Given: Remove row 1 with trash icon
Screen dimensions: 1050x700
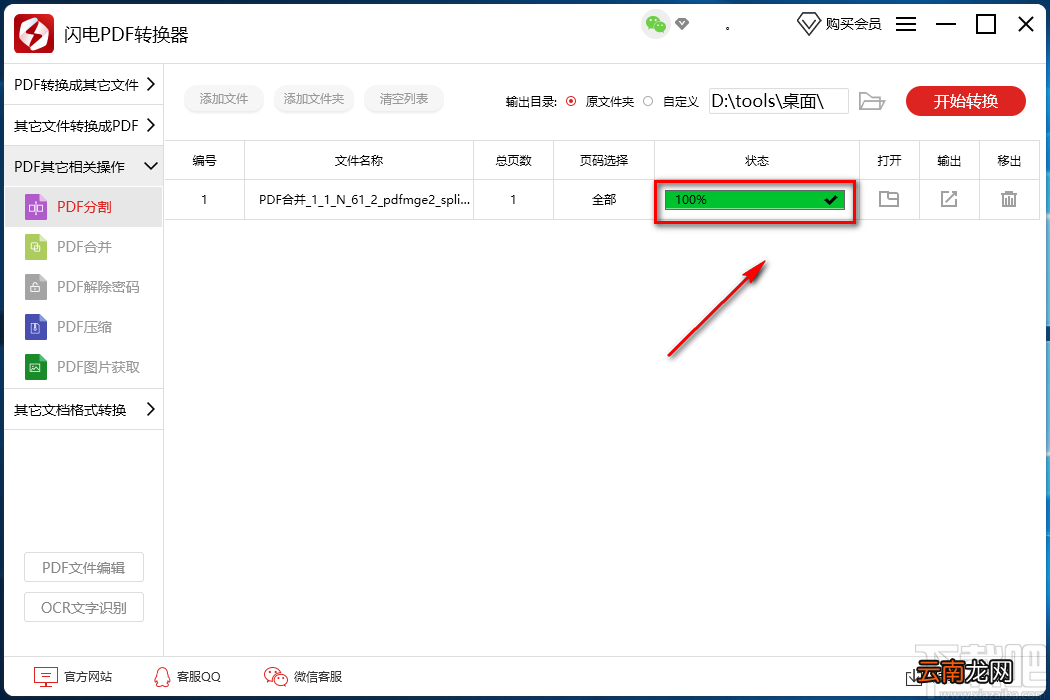Looking at the screenshot, I should tap(1008, 199).
